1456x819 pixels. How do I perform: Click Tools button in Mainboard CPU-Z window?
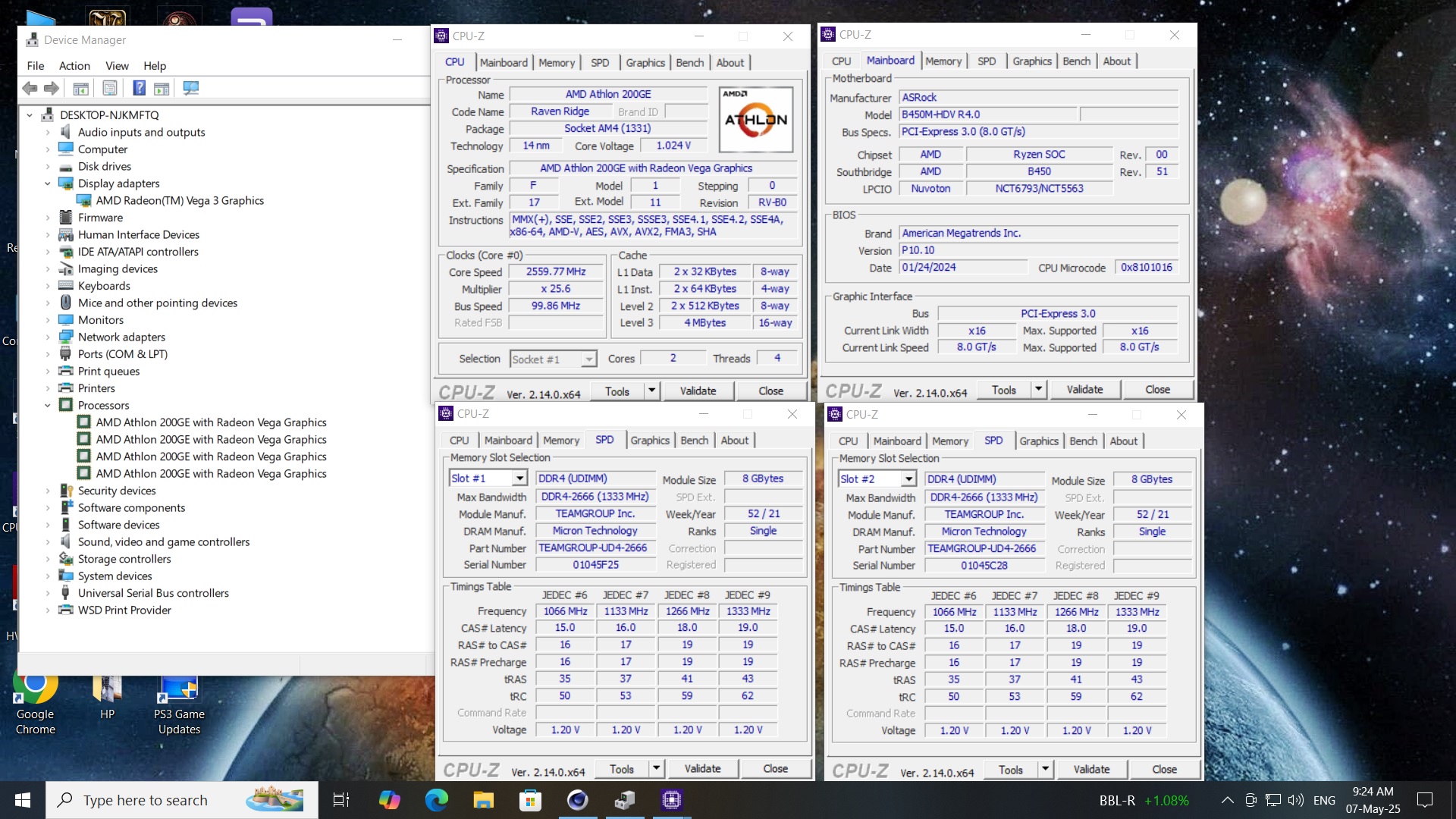[1004, 390]
